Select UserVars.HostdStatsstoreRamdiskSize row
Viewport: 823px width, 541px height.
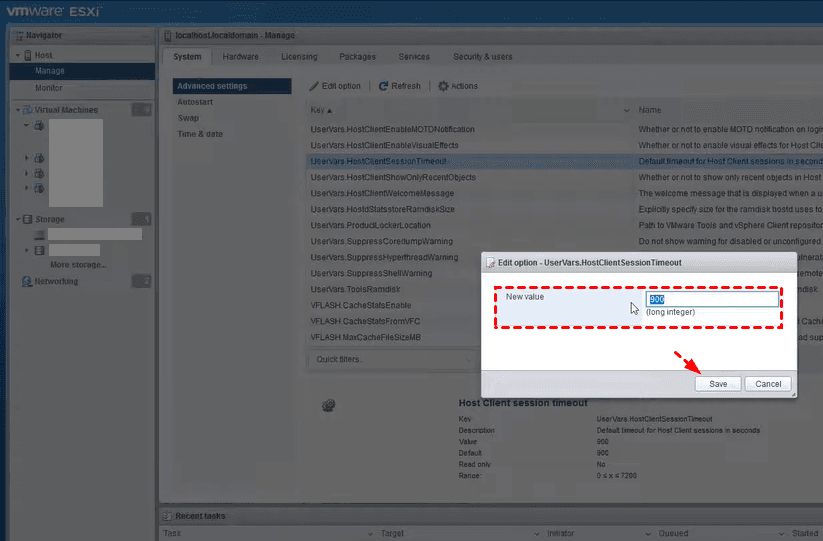coord(564,209)
